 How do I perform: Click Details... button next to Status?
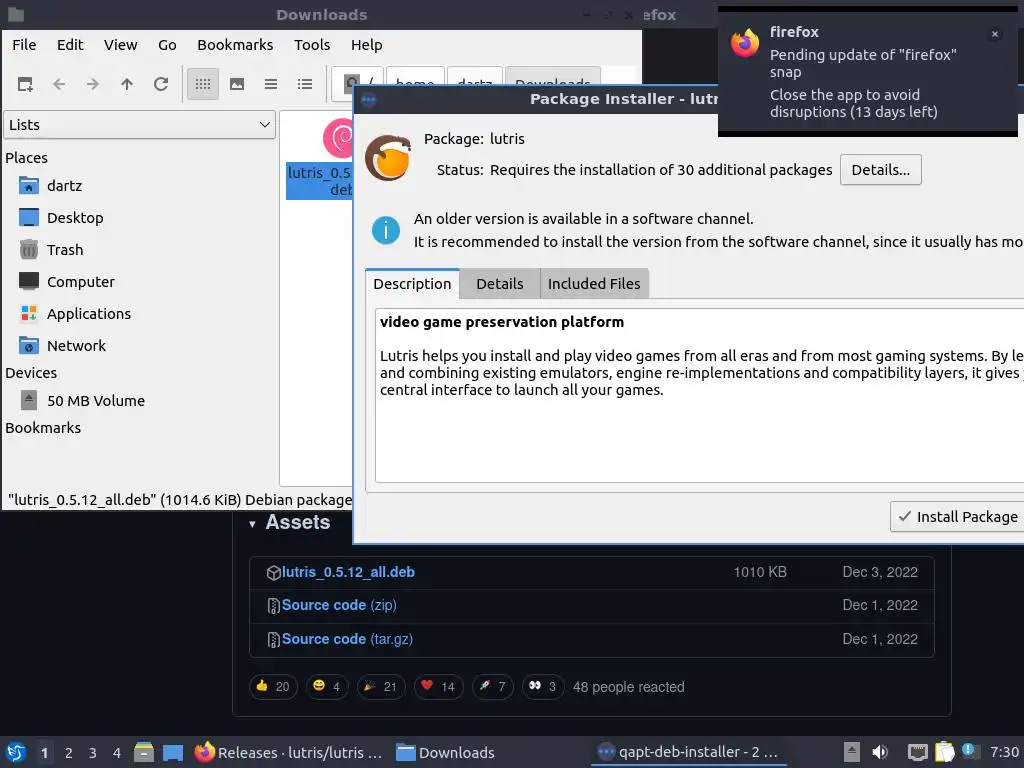(880, 170)
